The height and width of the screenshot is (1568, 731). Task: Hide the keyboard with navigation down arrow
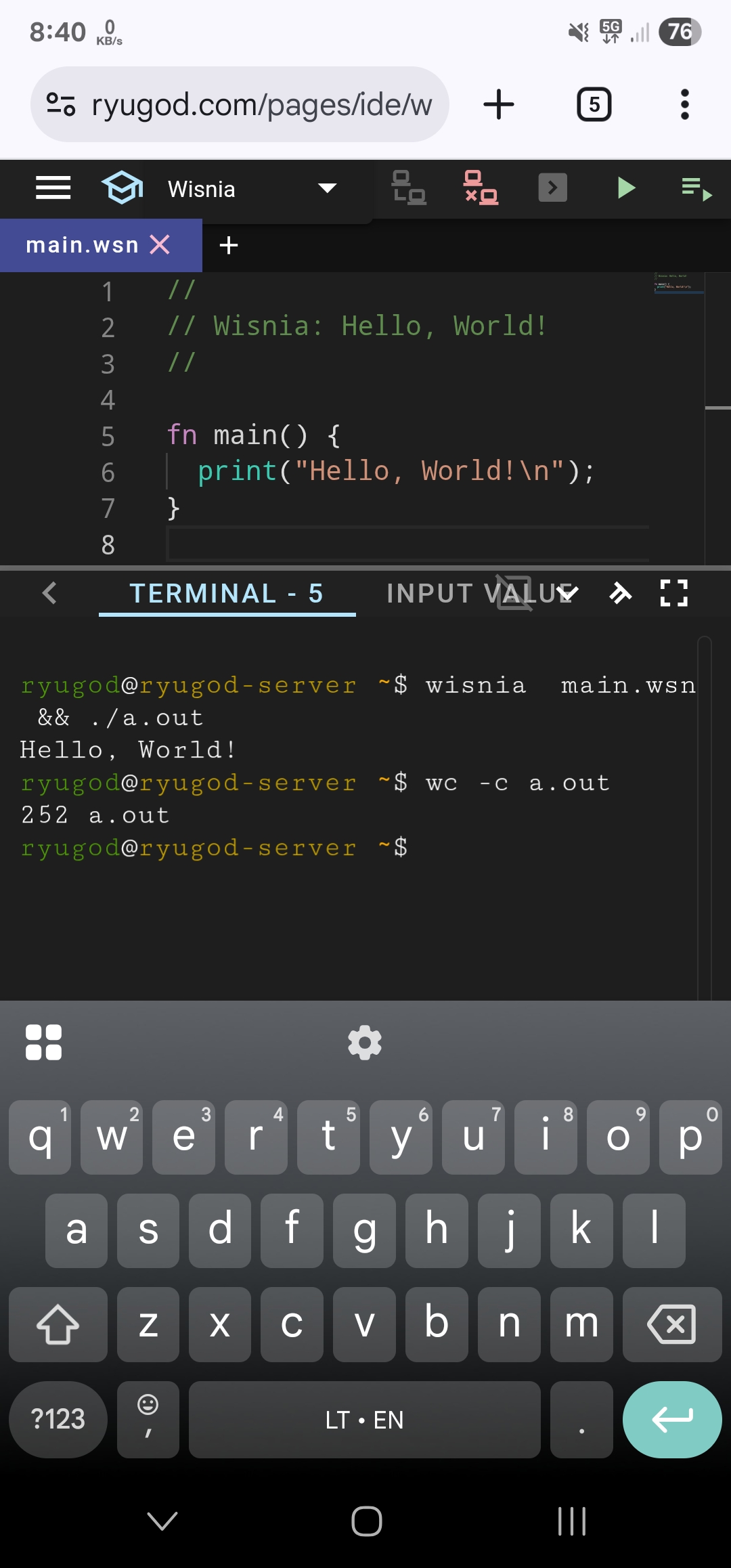click(x=162, y=1521)
